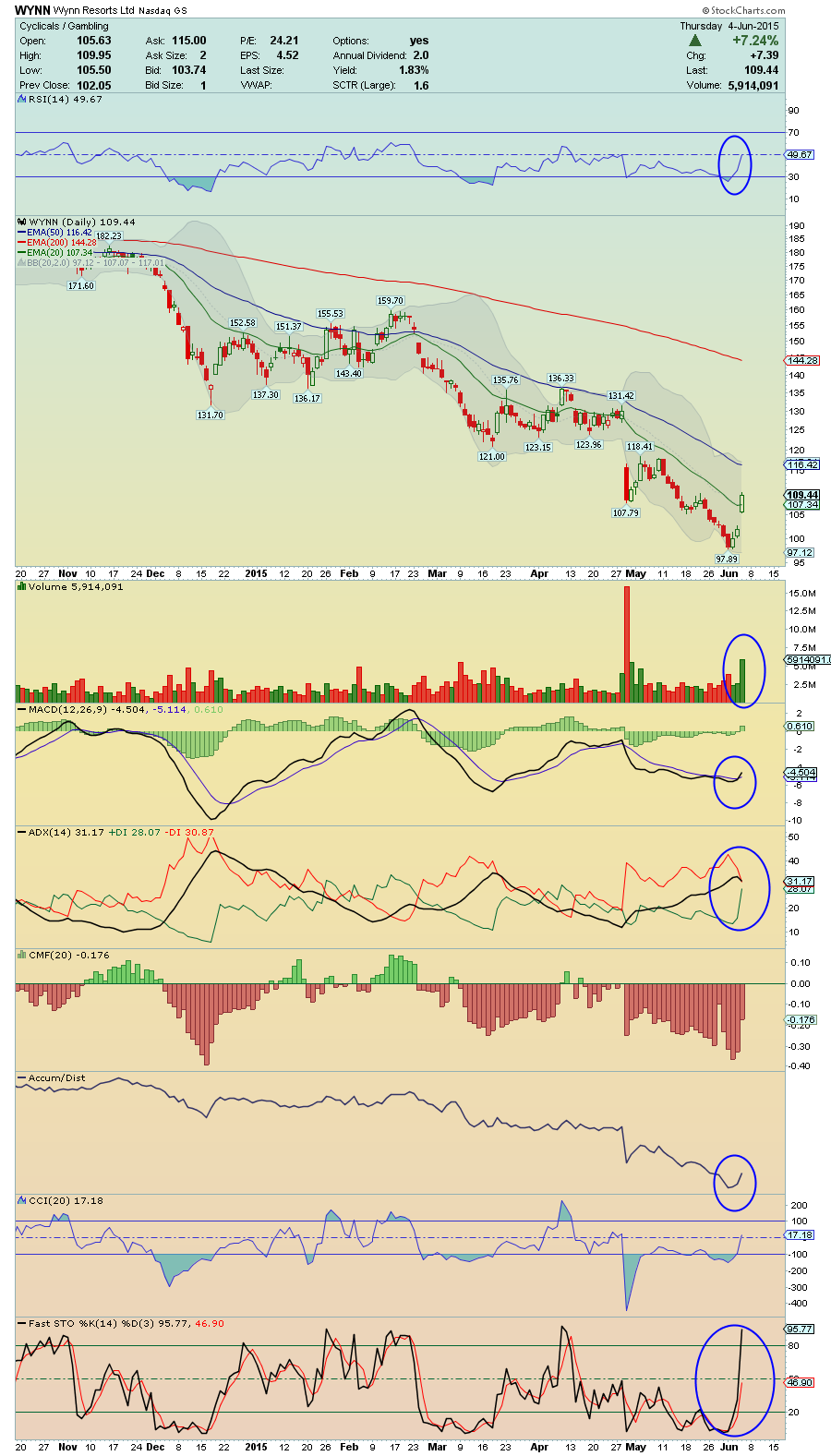The height and width of the screenshot is (1456, 831).
Task: Click the legend icon beside Accum/Dist
Action: coord(22,1077)
